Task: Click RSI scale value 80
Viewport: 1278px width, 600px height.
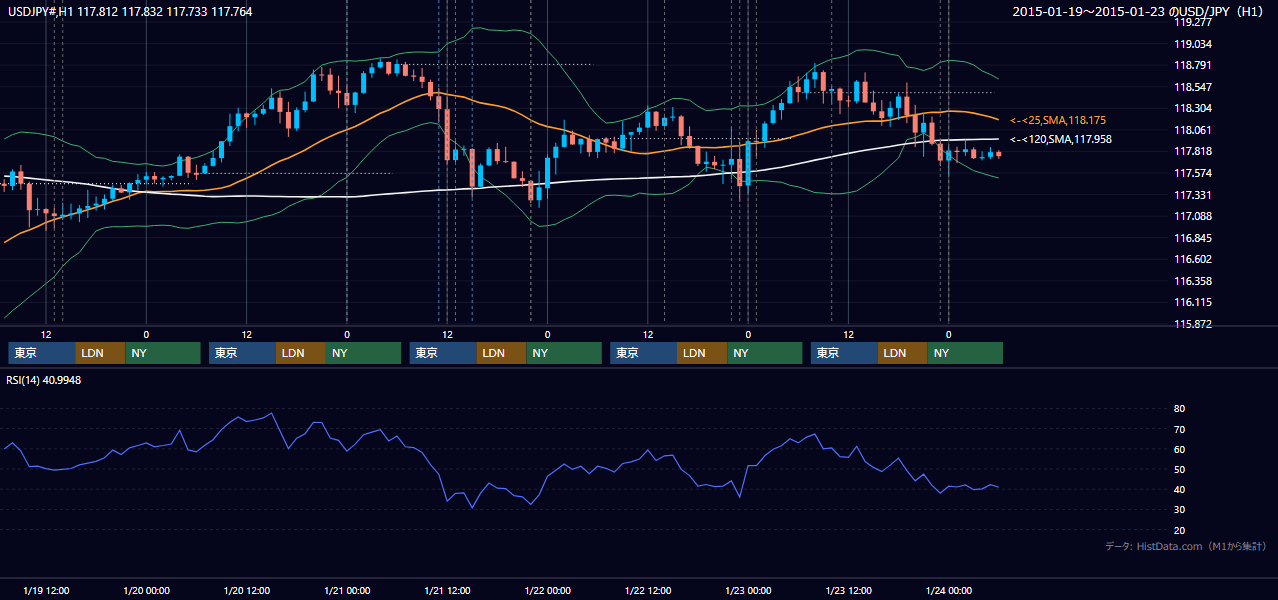Action: pyautogui.click(x=1179, y=409)
